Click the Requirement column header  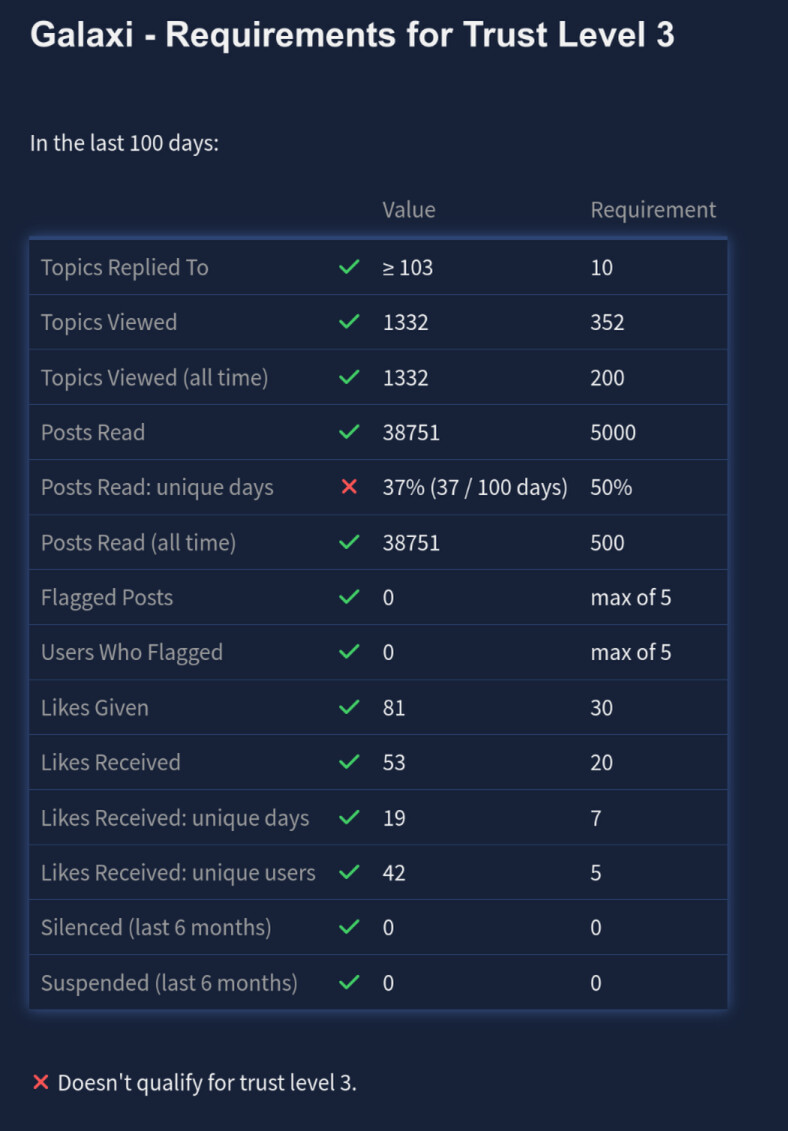(653, 210)
